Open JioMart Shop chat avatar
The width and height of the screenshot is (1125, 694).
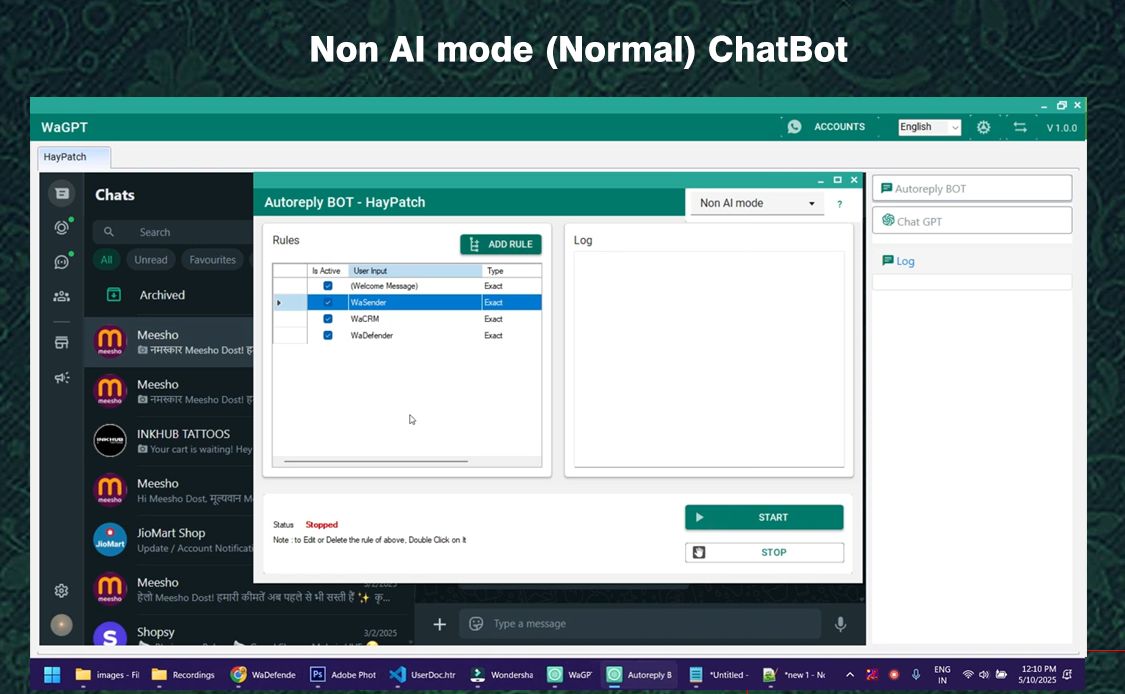click(110, 540)
